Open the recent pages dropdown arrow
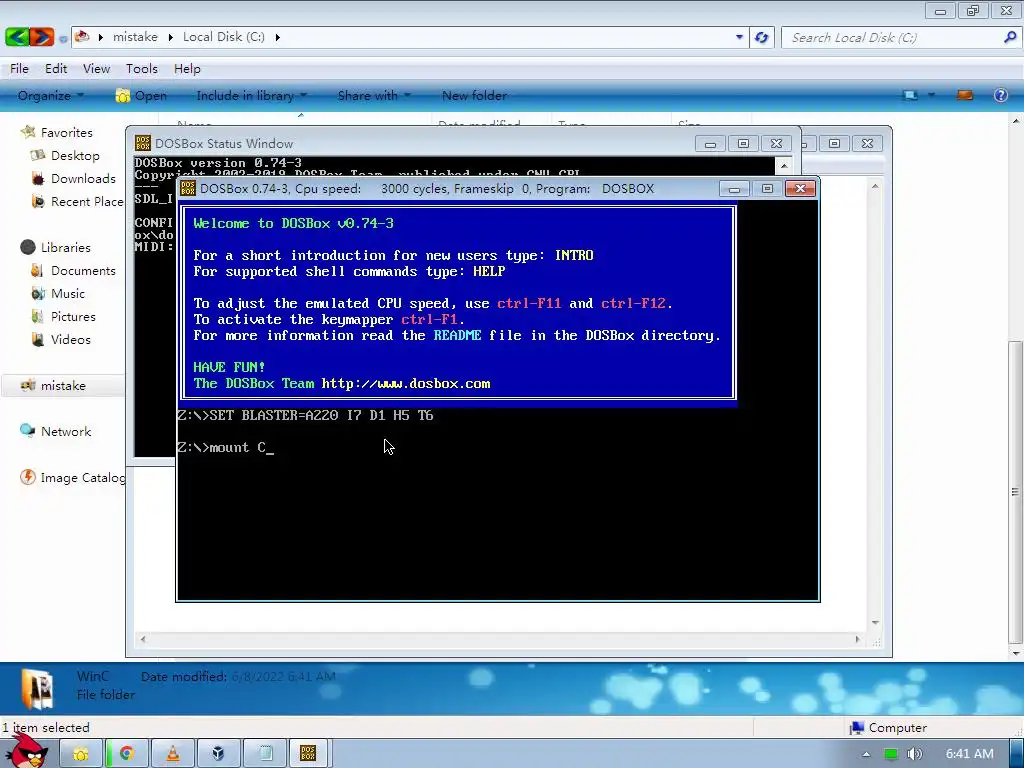Screen dimensions: 1024x768 (63, 39)
